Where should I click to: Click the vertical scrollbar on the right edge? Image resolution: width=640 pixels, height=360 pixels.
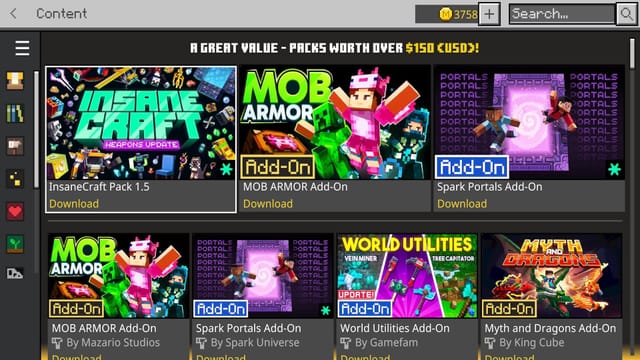pos(632,53)
